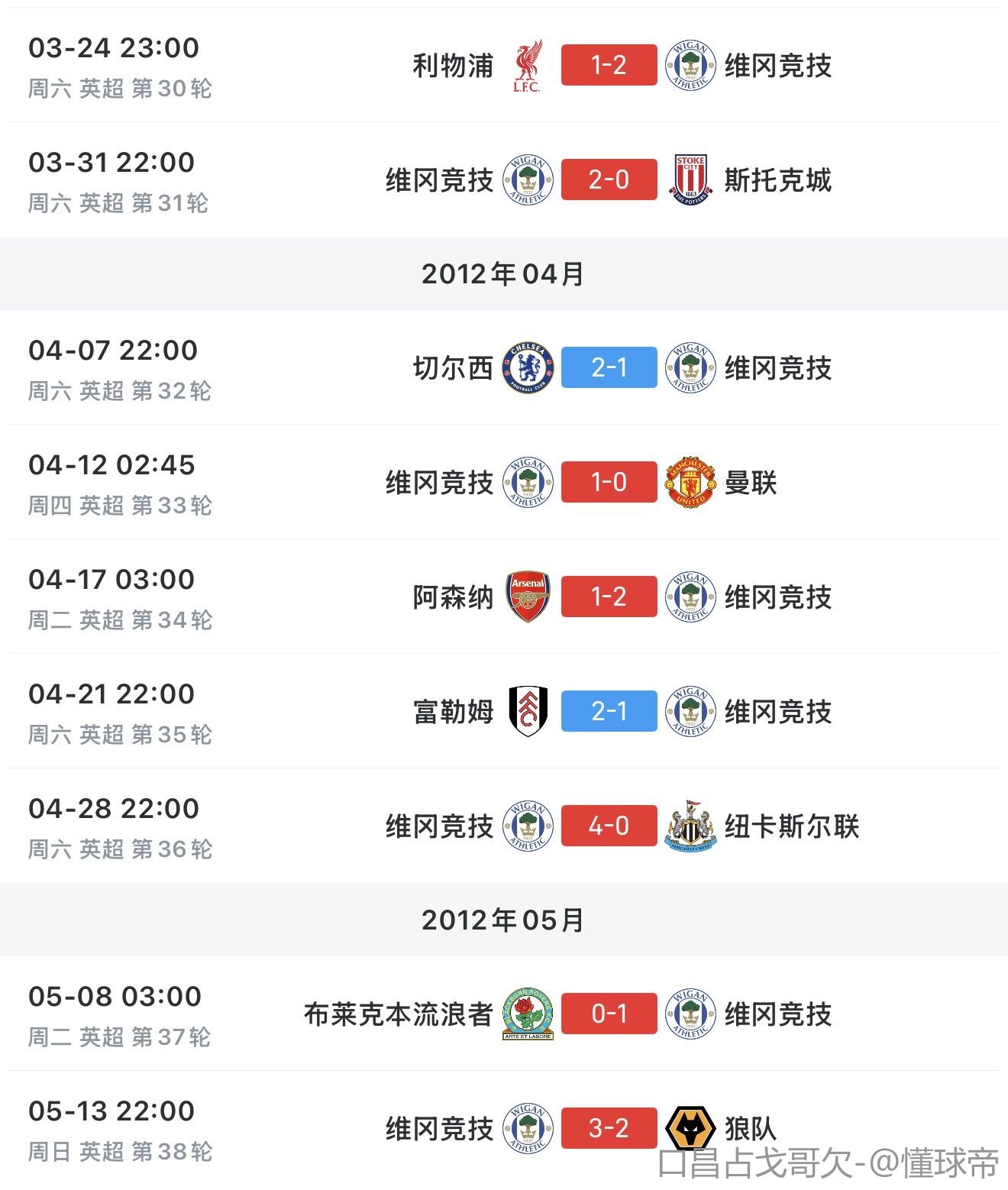Click the Liverpool club crest
The width and height of the screenshot is (1008, 1190).
[527, 66]
